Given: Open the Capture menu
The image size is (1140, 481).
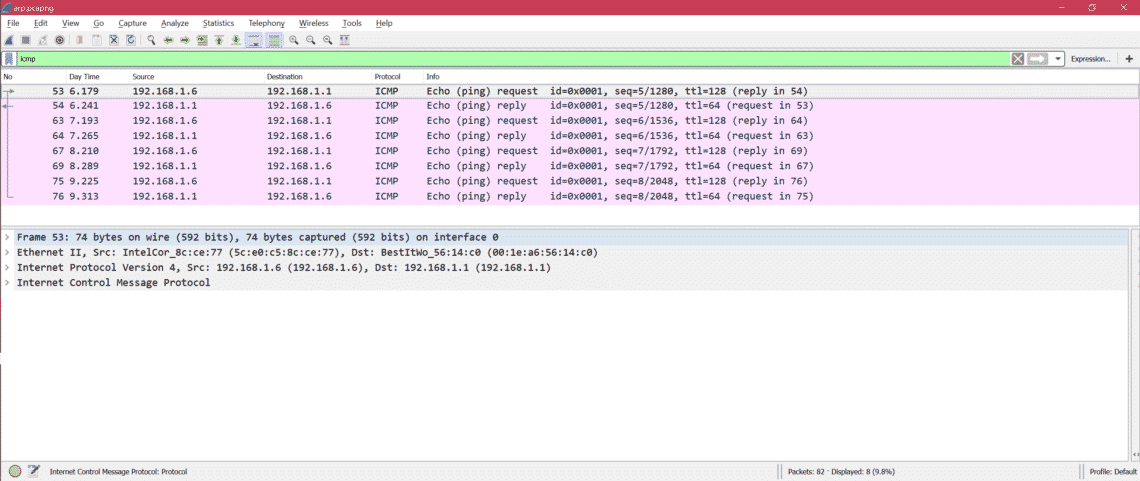Looking at the screenshot, I should click(x=132, y=23).
